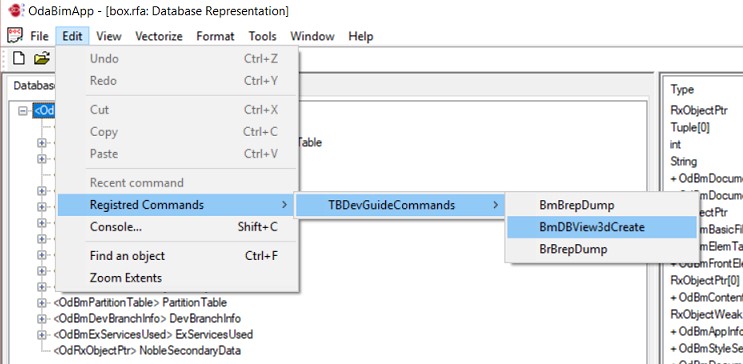Expand the PartitionTable tree node
The image size is (743, 364).
[x=42, y=302]
